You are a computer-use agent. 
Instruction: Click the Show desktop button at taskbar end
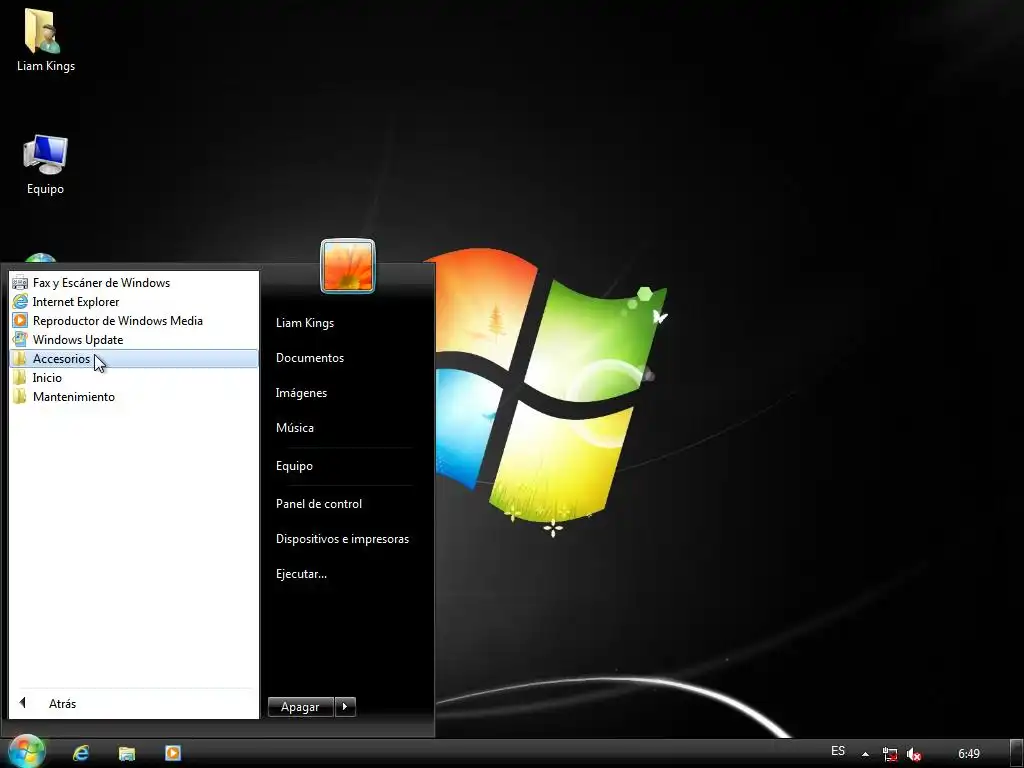coord(1017,753)
